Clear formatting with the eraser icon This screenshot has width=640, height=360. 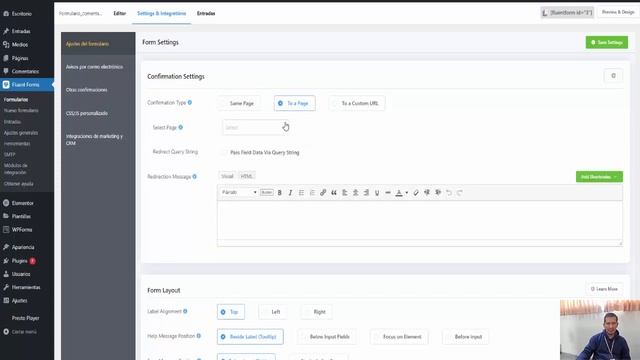coord(416,193)
